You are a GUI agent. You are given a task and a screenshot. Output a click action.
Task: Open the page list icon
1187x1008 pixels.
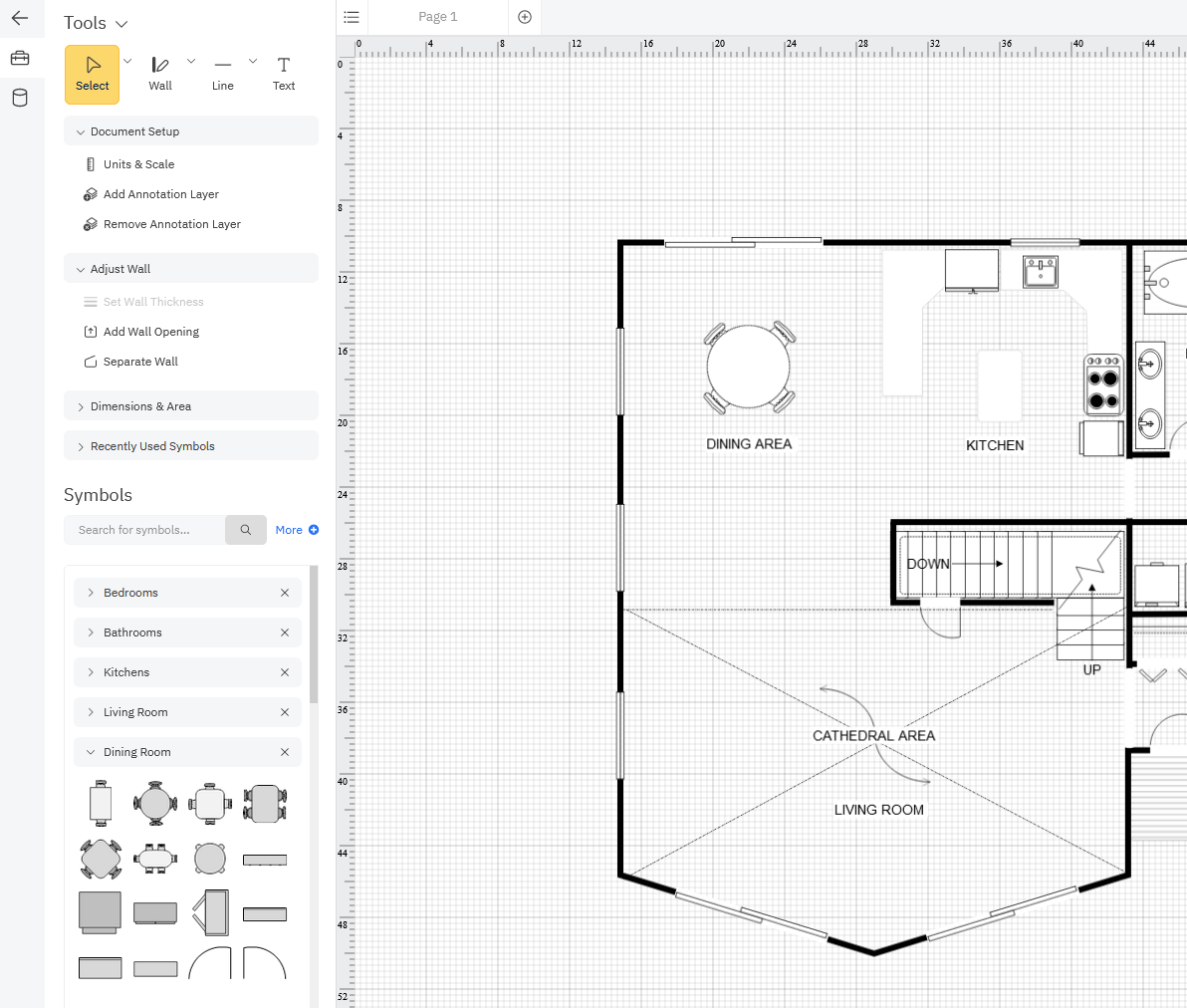[352, 17]
